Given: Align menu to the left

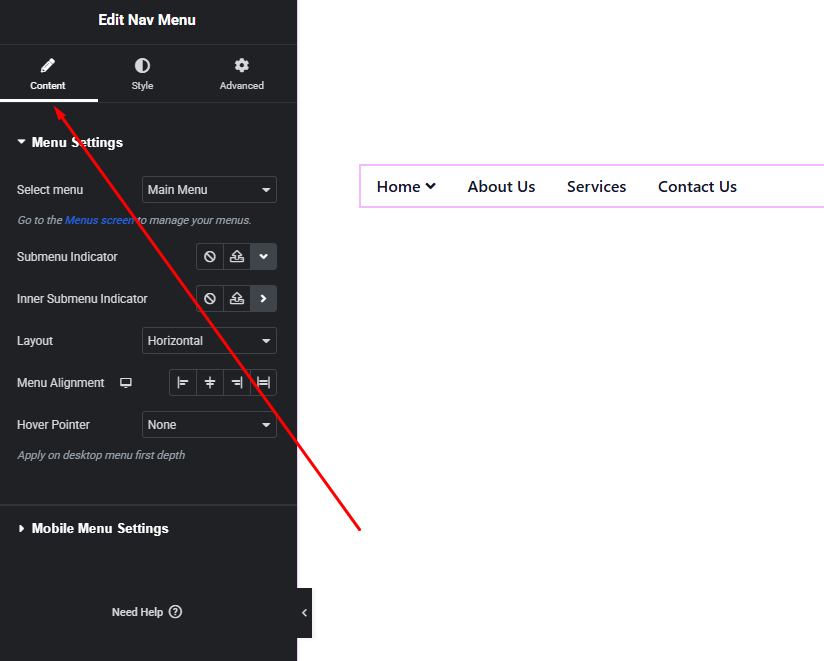Looking at the screenshot, I should tap(183, 383).
